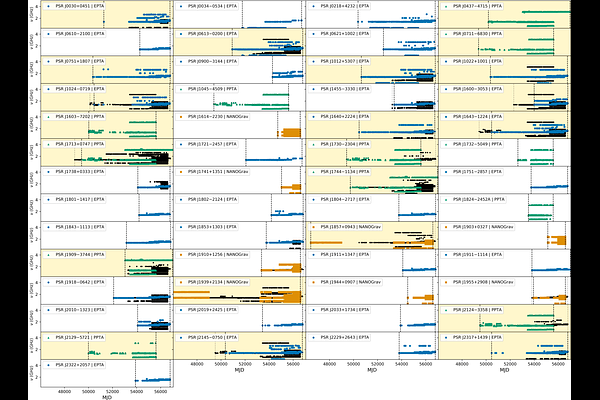Select the 'PSR J1911-1114 | EPTA' legend label
Viewport: 600px width, 400px height.
pos(477,255)
